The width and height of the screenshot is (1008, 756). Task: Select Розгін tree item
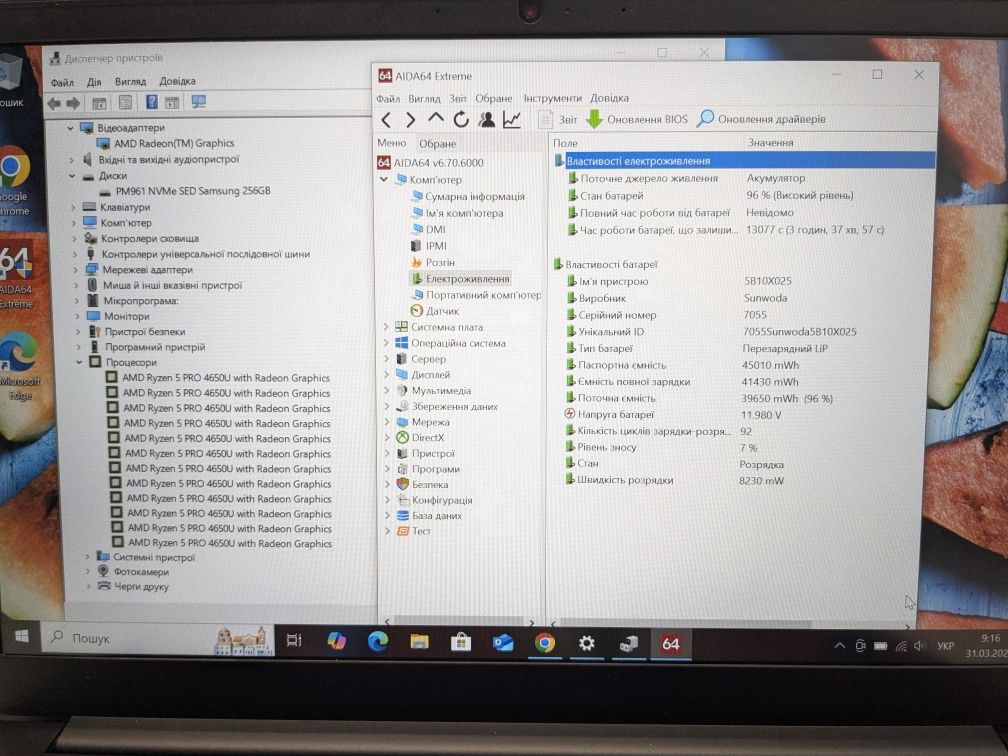(x=440, y=262)
